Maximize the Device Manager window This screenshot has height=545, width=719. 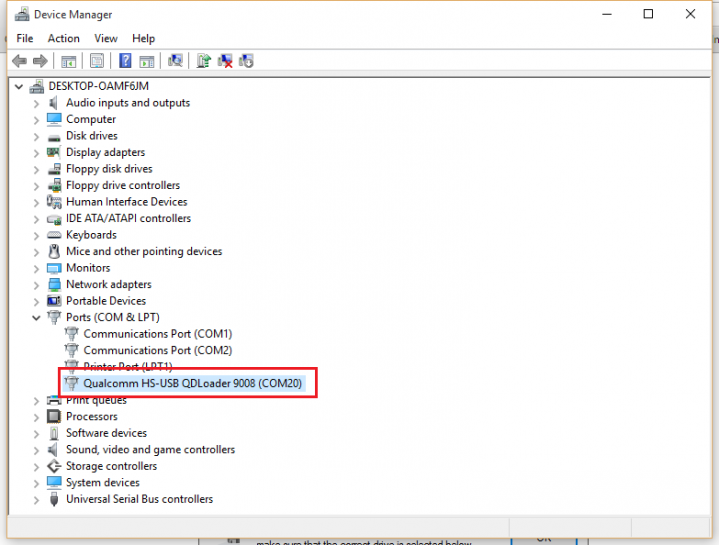coord(648,14)
